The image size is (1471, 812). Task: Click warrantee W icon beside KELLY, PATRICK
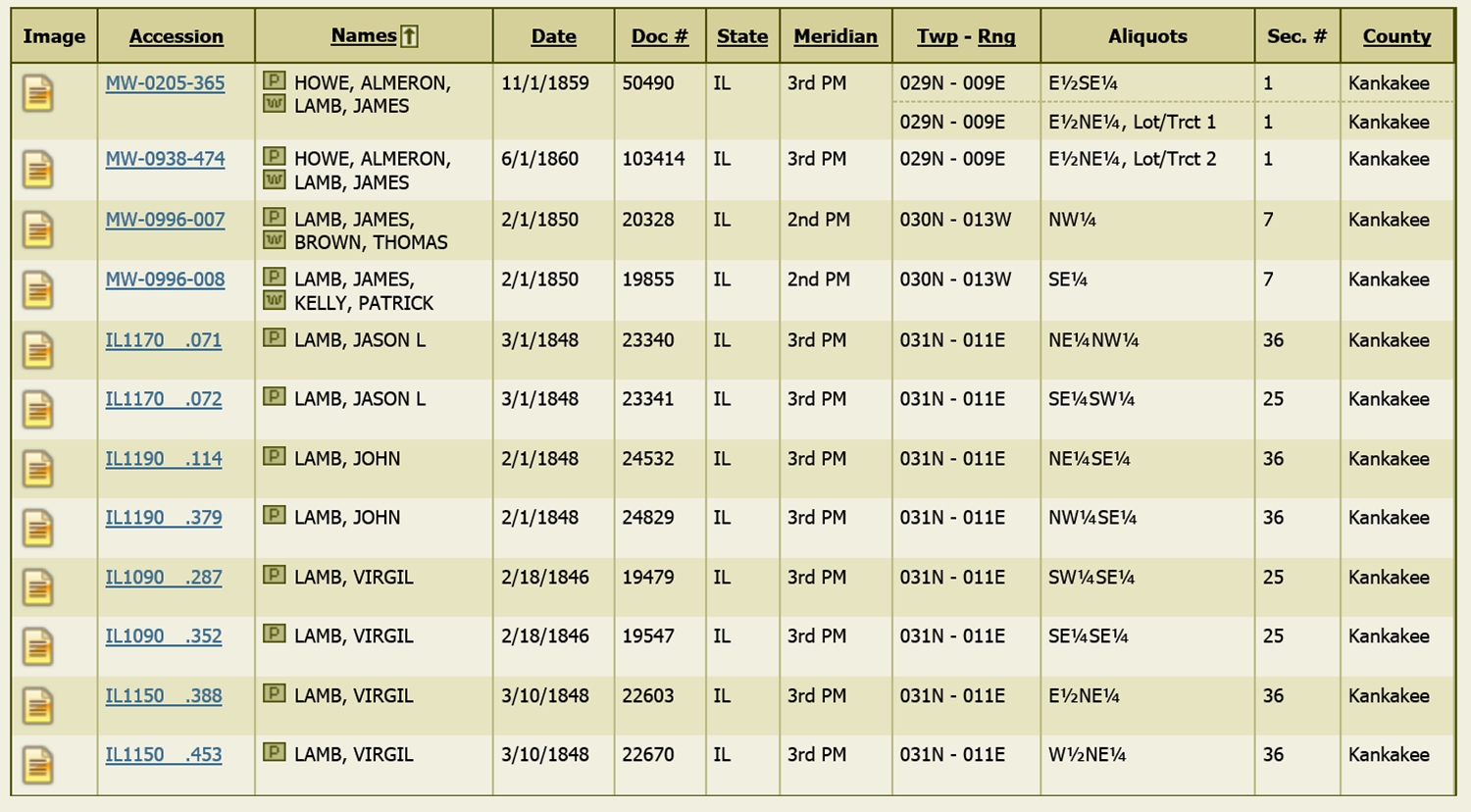[x=275, y=300]
